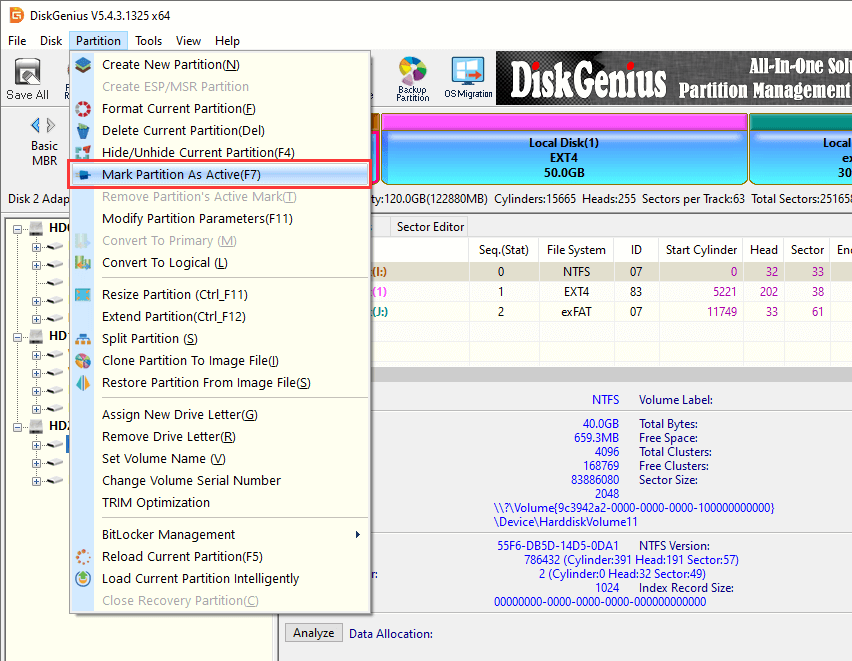The width and height of the screenshot is (852, 661).
Task: Click the Clone Partition To Image File icon
Action: pyautogui.click(x=83, y=361)
